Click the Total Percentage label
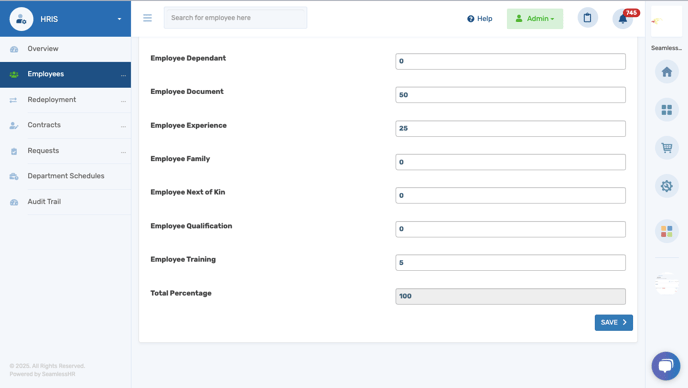The height and width of the screenshot is (388, 688). pyautogui.click(x=181, y=293)
